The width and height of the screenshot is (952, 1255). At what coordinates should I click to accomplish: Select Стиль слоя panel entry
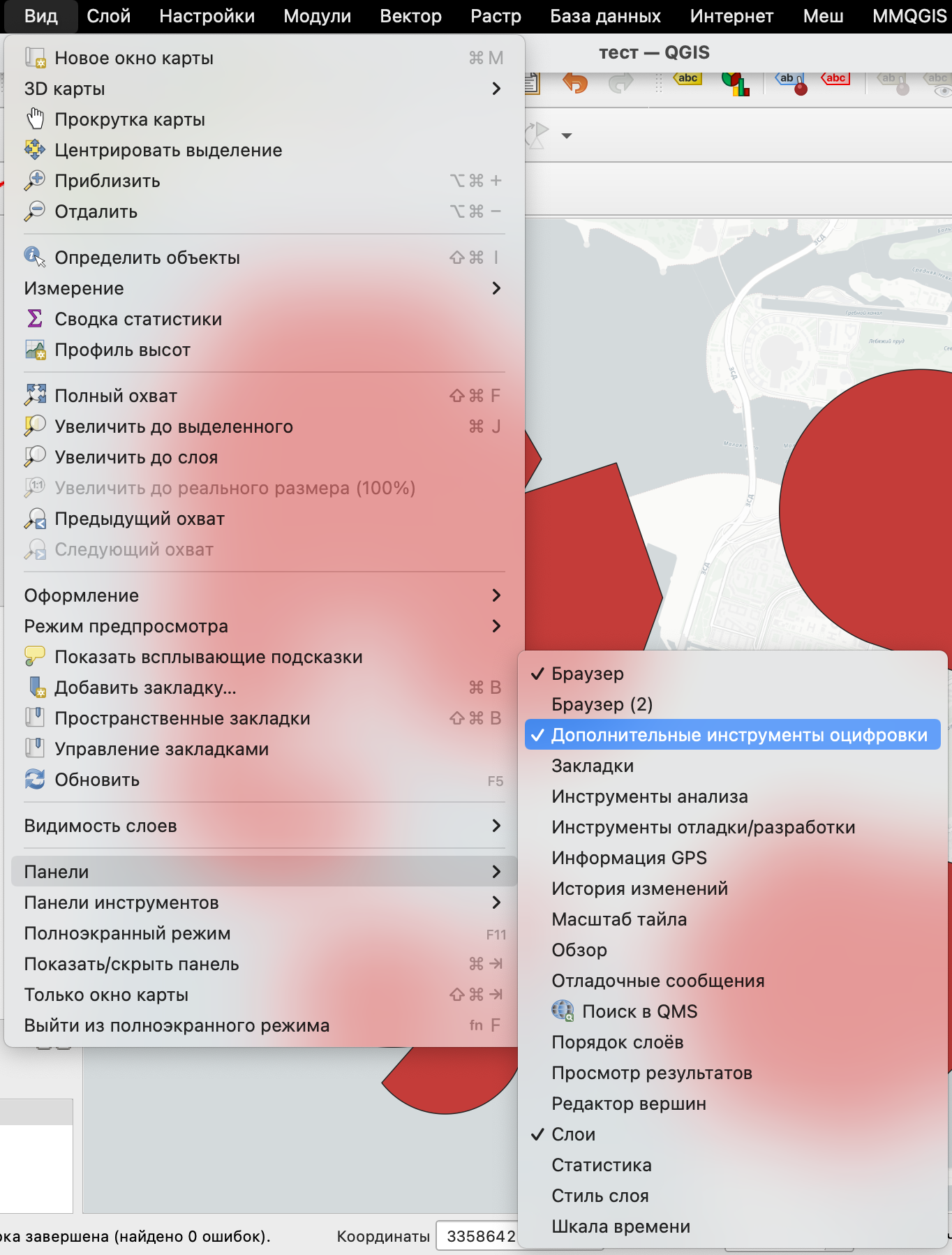[x=600, y=1196]
